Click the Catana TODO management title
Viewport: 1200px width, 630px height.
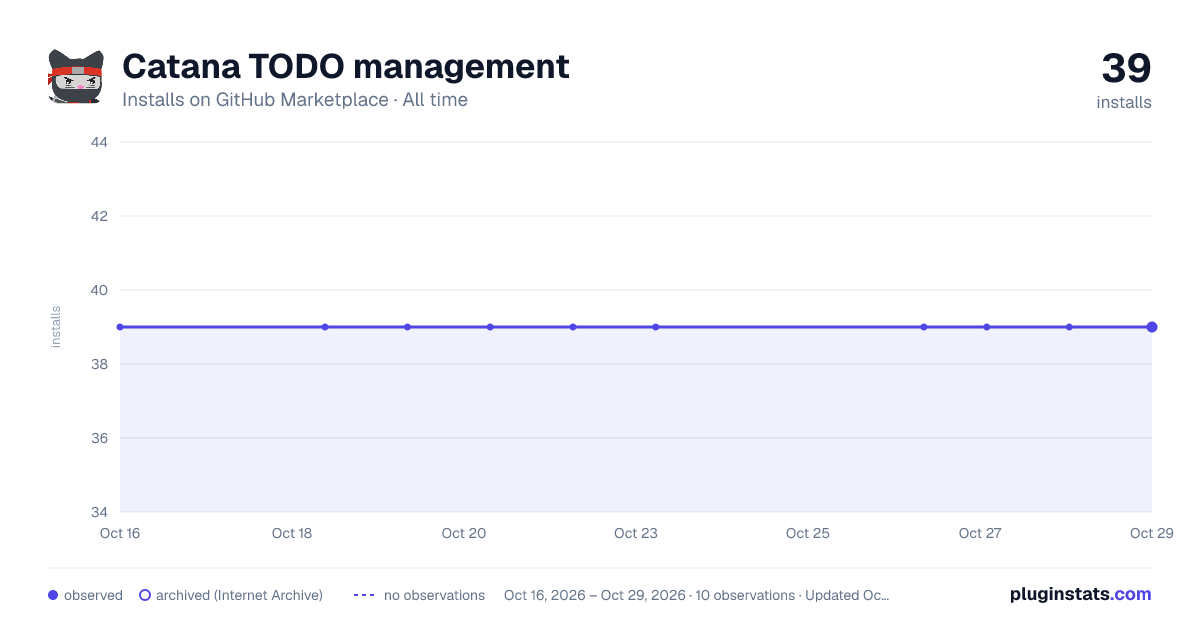tap(346, 67)
